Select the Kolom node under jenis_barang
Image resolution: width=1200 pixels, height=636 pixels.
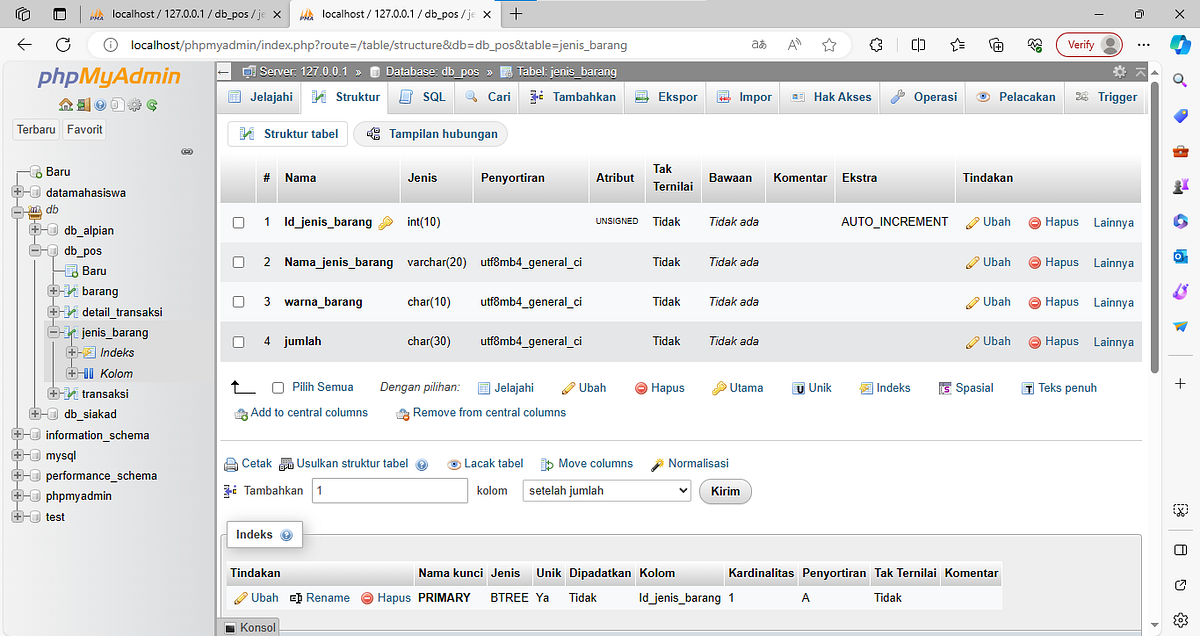pos(116,374)
